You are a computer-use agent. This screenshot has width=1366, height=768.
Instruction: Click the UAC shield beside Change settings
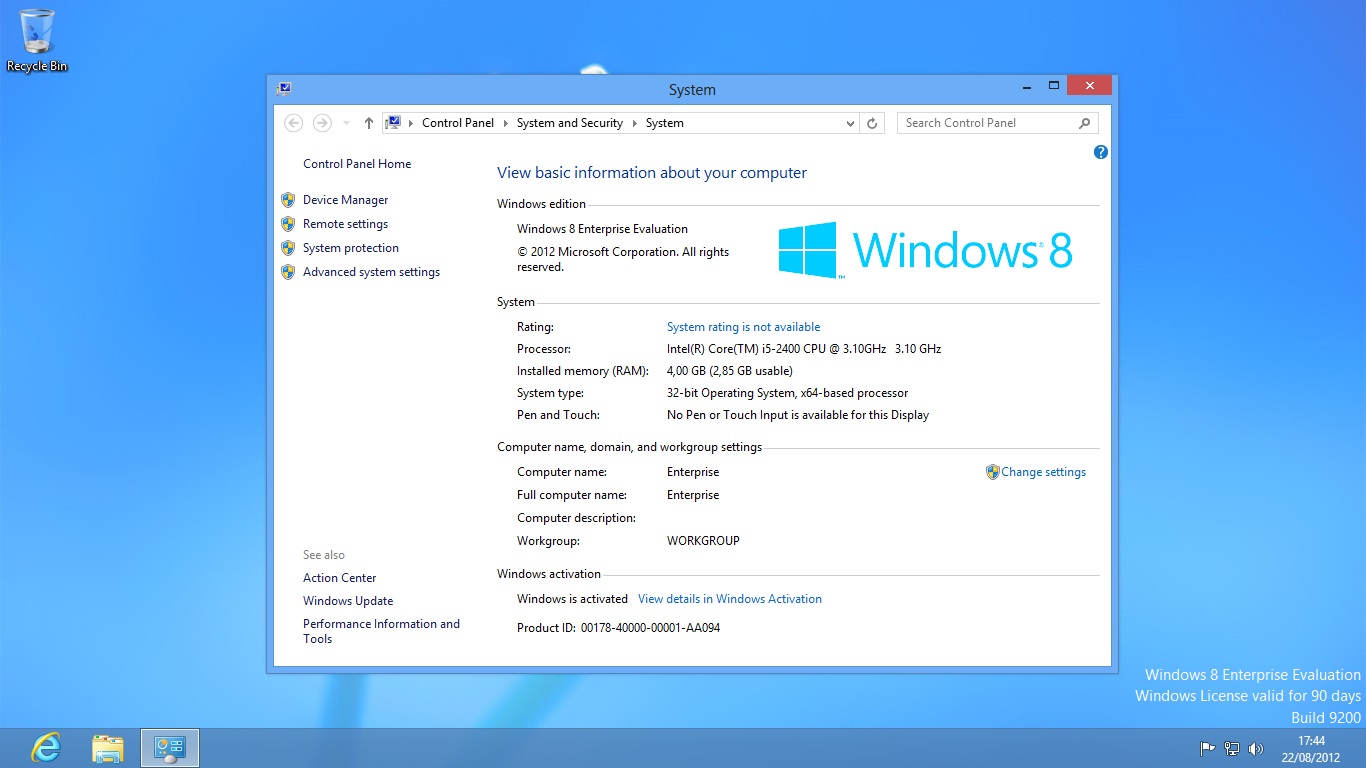[992, 471]
